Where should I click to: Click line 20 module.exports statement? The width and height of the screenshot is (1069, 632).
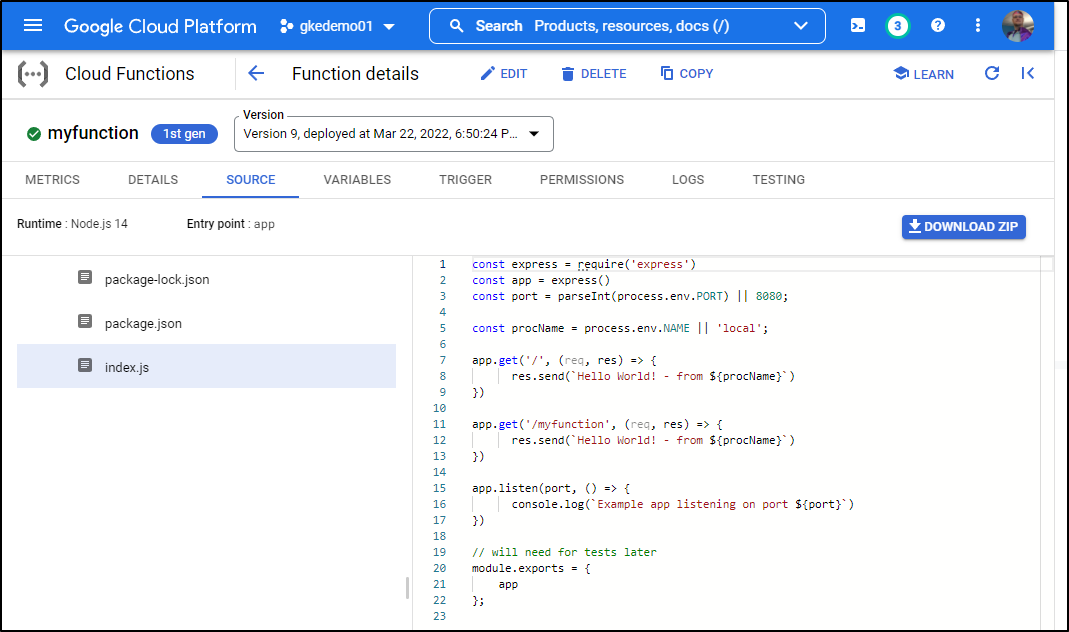coord(531,568)
